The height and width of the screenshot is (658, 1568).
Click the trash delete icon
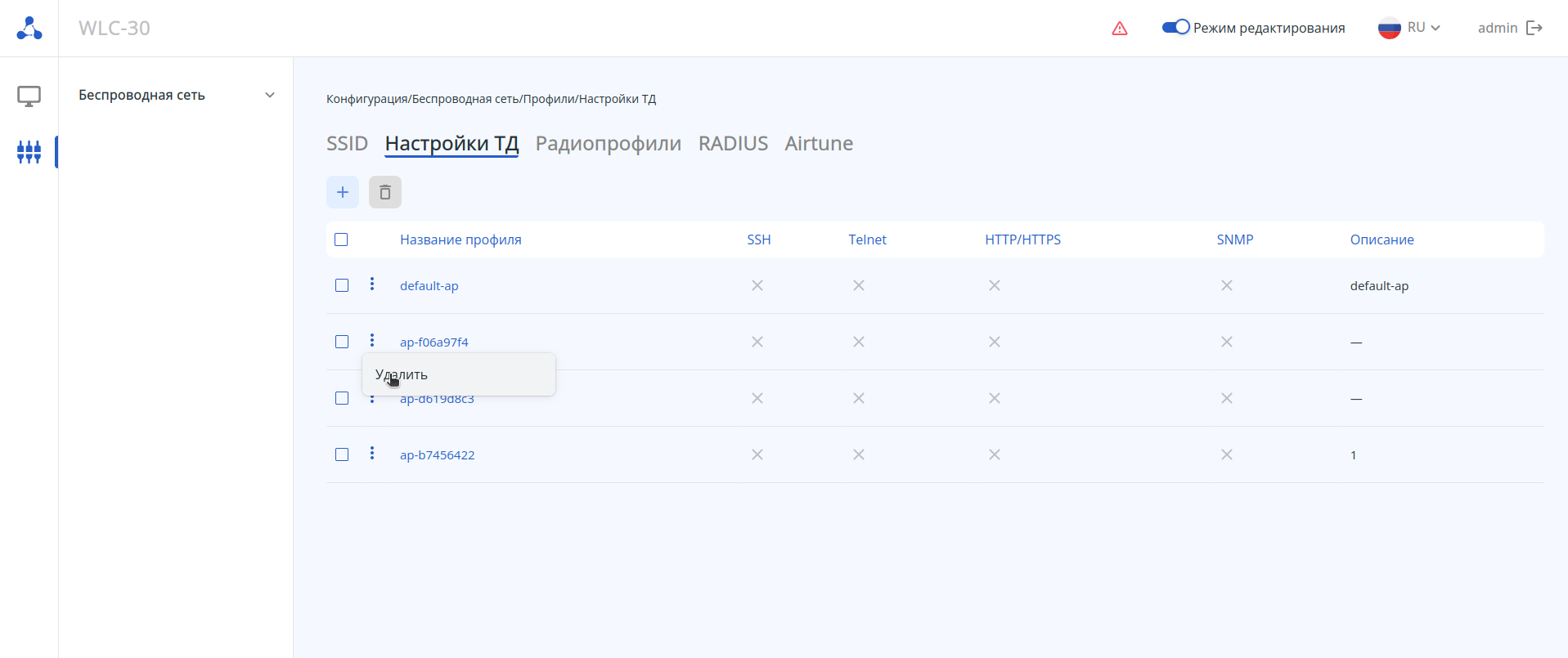[385, 192]
